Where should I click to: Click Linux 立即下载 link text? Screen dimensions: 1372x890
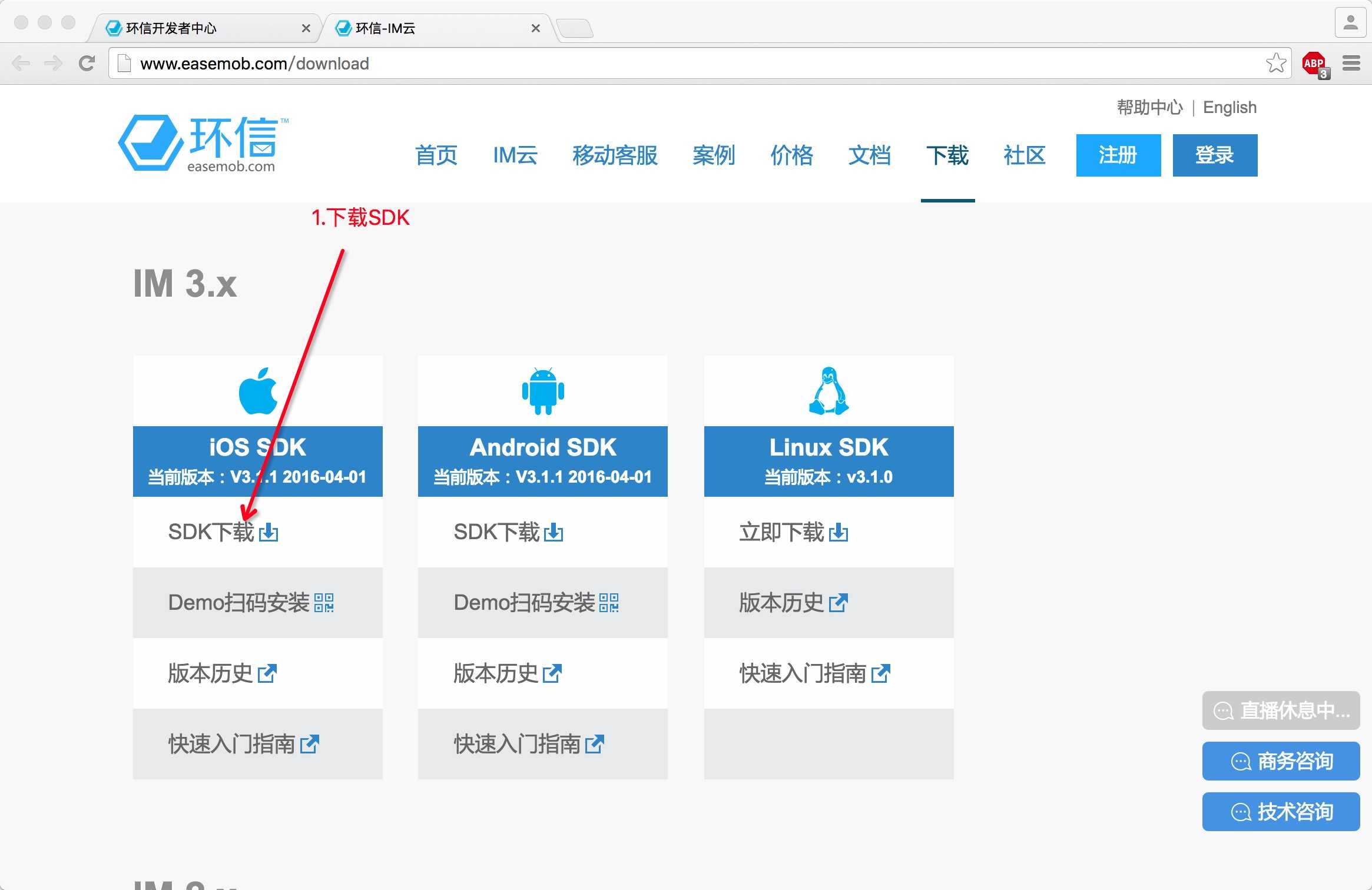point(782,532)
